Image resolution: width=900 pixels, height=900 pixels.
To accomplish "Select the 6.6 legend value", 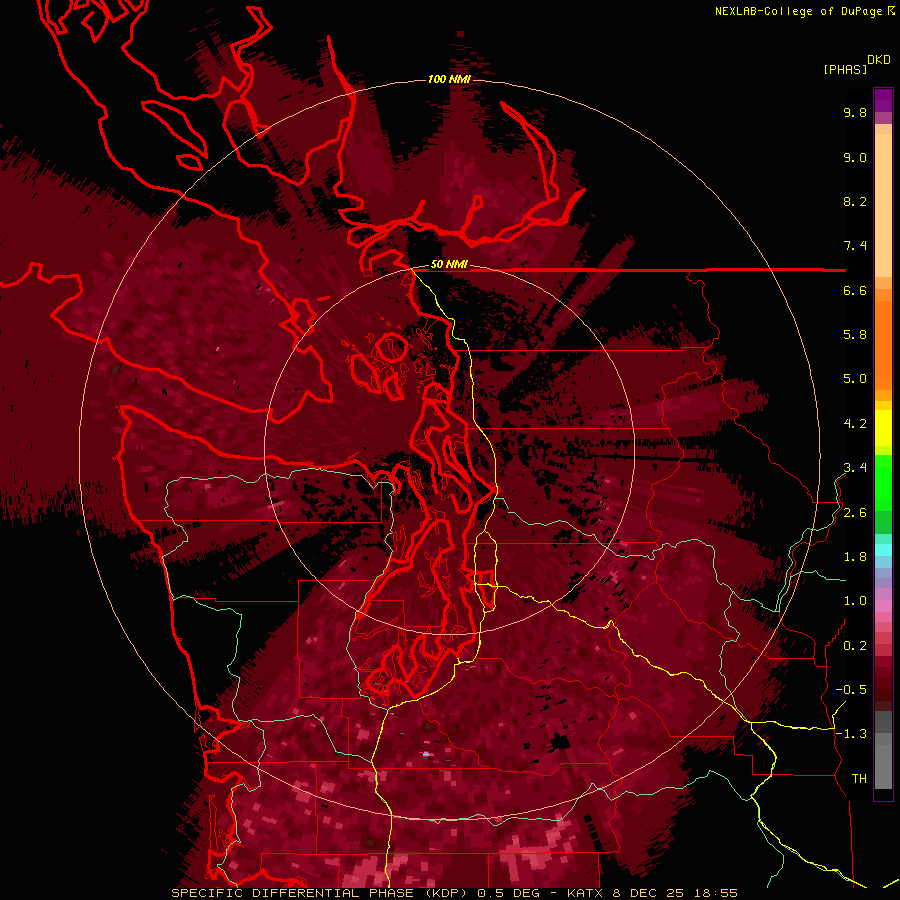I will [x=855, y=290].
